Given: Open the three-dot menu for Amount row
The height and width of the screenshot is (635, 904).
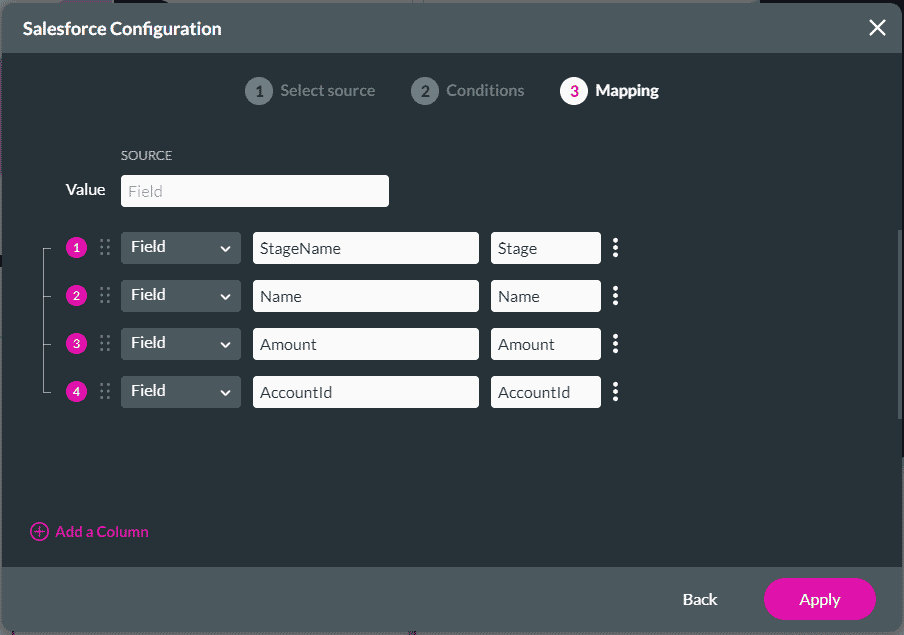Looking at the screenshot, I should click(x=615, y=344).
